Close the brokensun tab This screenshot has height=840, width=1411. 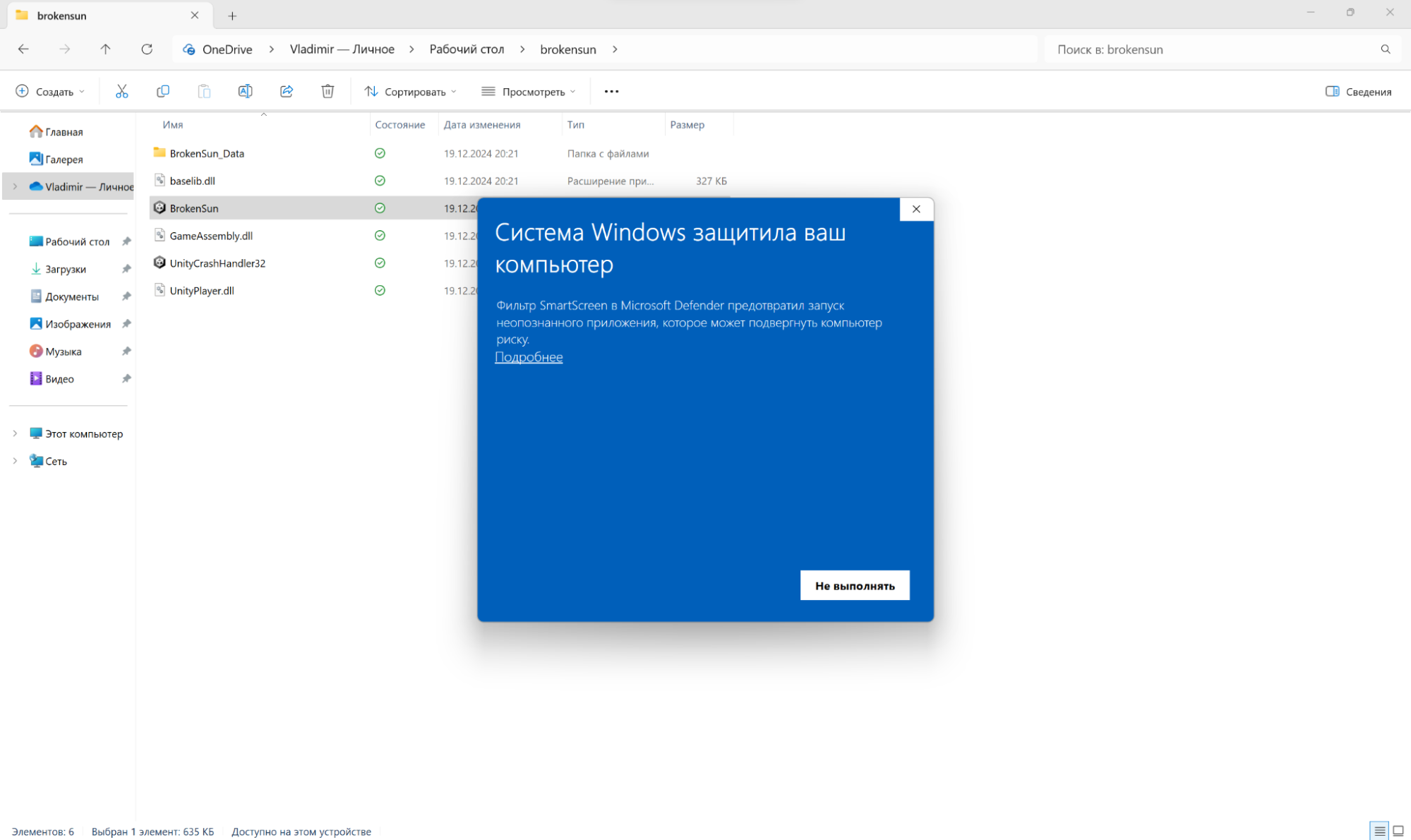pos(195,15)
